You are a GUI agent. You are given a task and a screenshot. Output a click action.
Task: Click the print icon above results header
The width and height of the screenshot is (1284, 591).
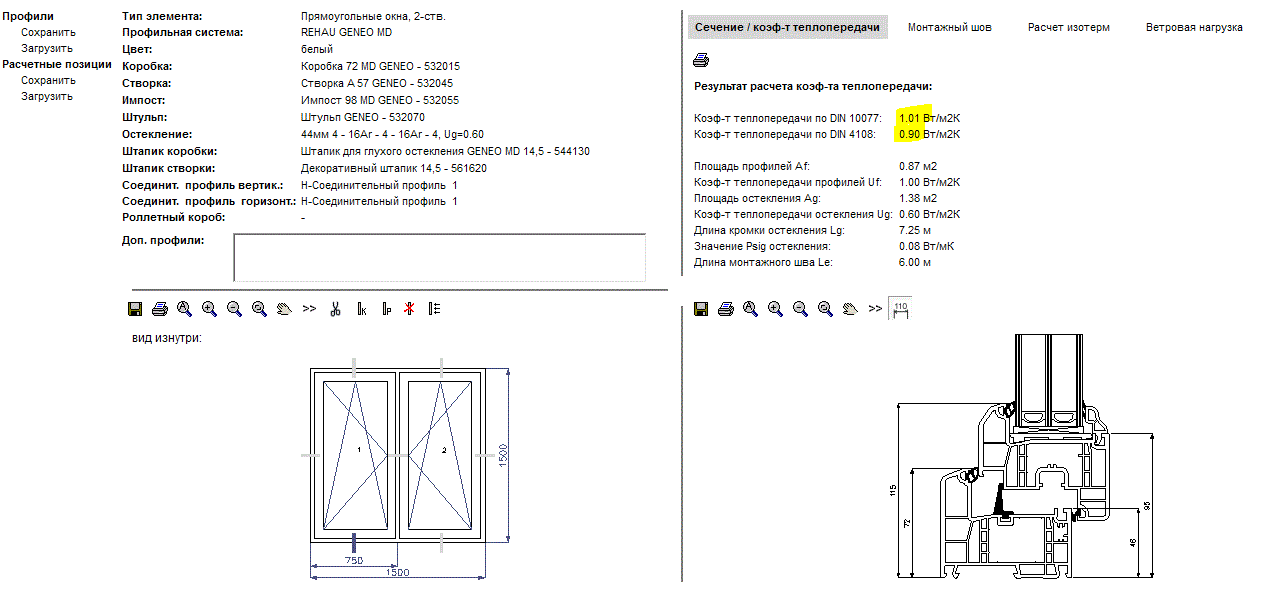point(701,62)
